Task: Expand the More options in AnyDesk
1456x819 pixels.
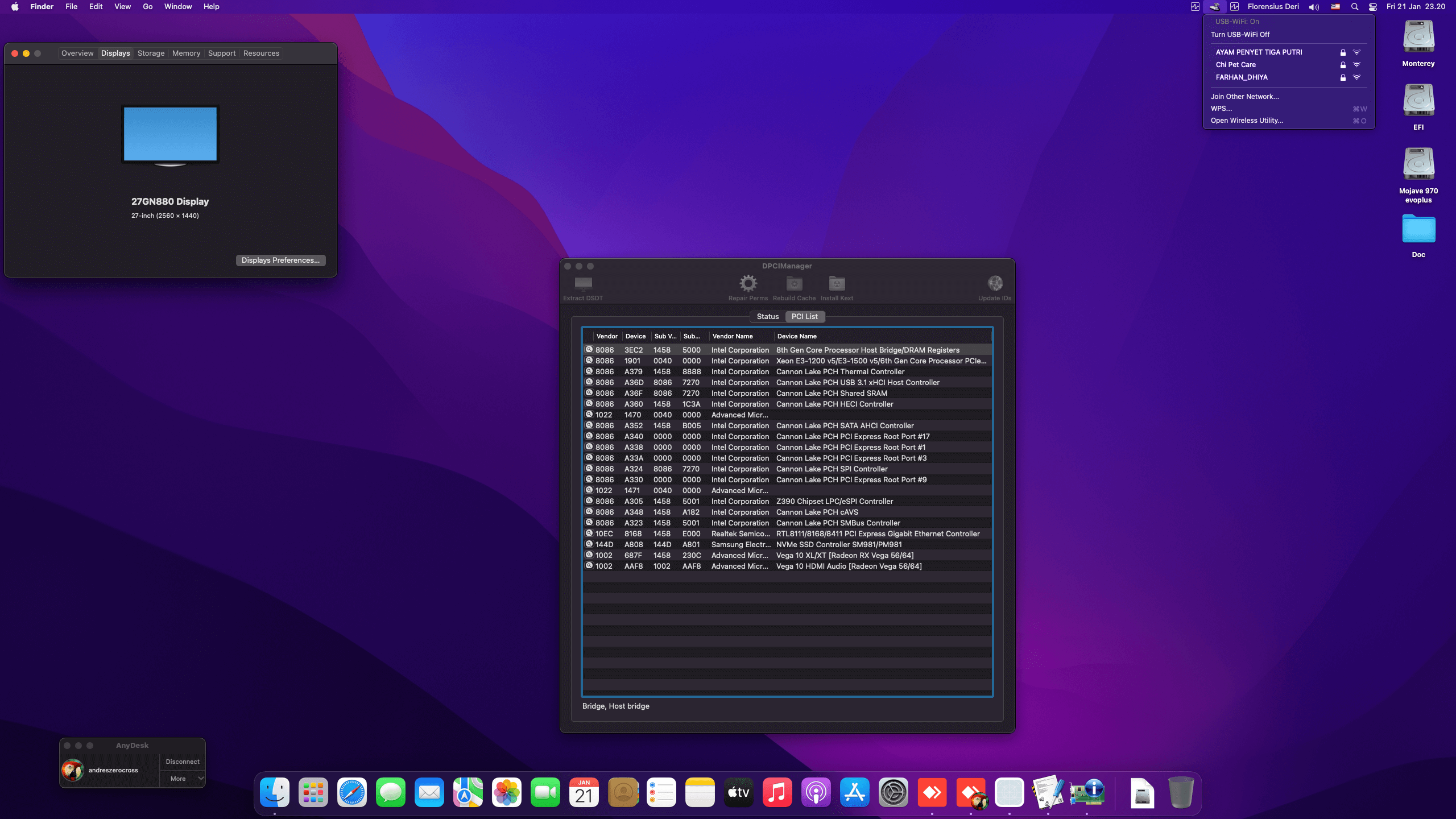Action: click(182, 778)
